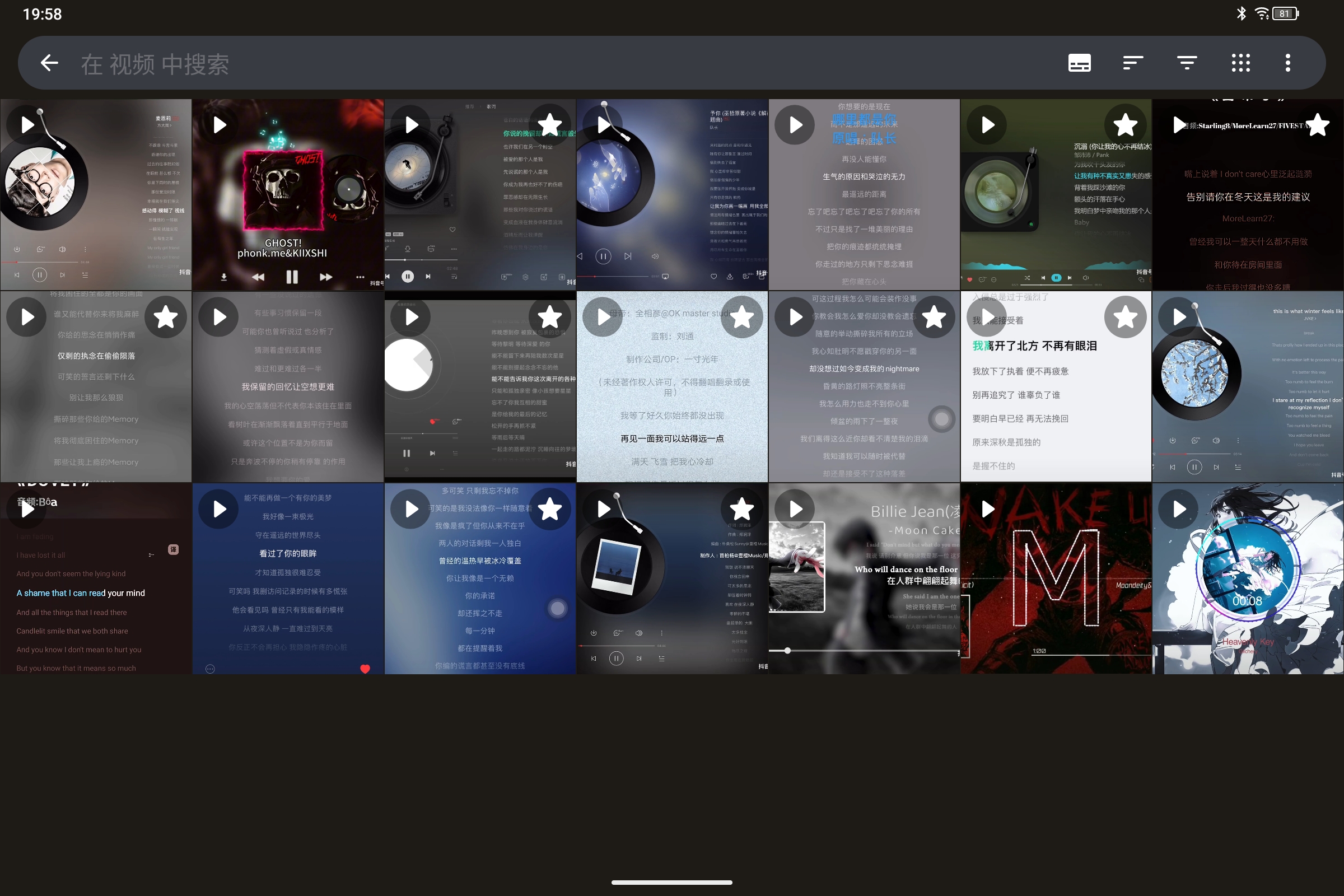
Task: Switch to card view layout in top toolbar
Action: [x=1080, y=63]
